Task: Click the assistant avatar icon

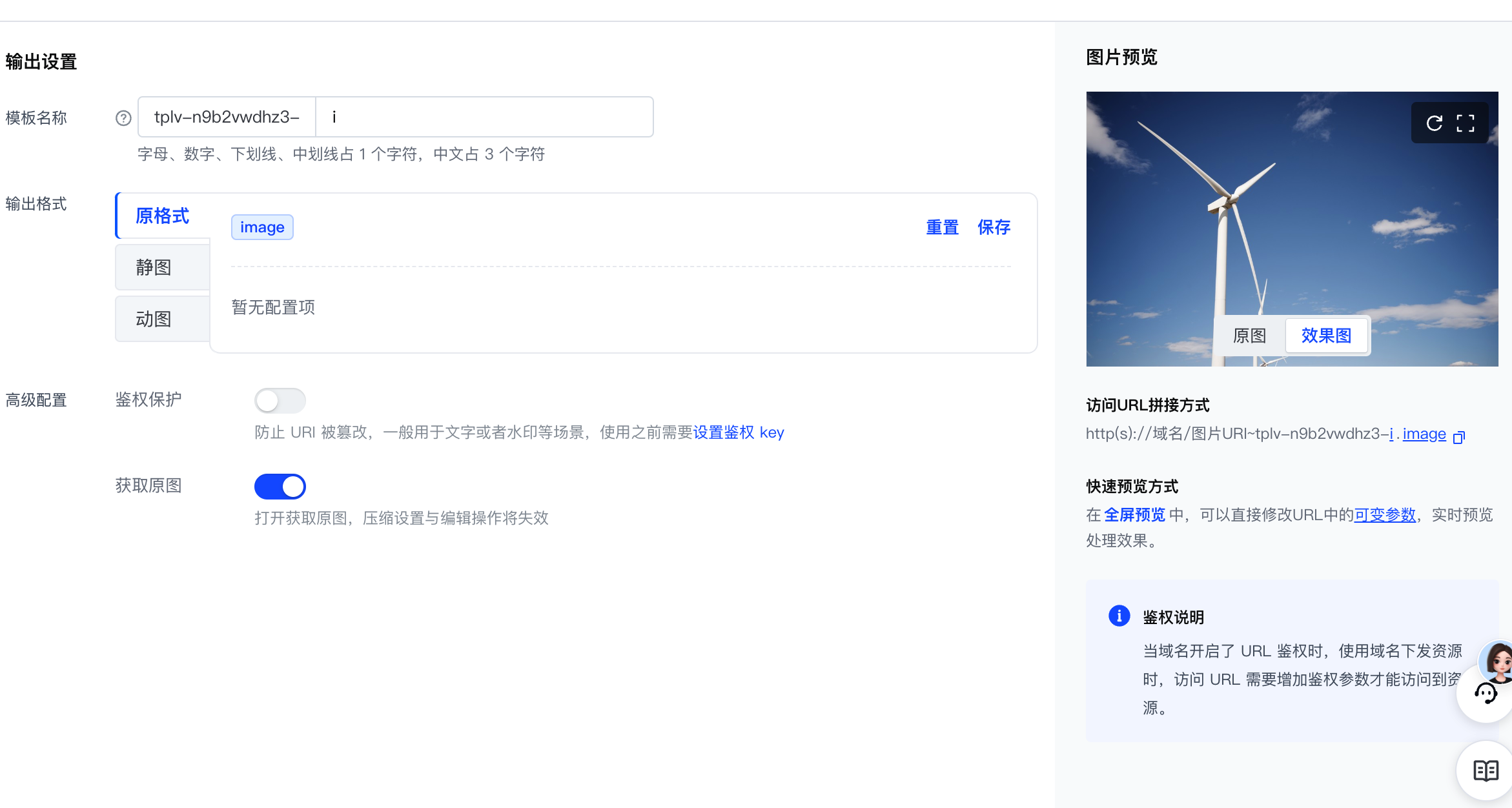Action: point(1498,662)
